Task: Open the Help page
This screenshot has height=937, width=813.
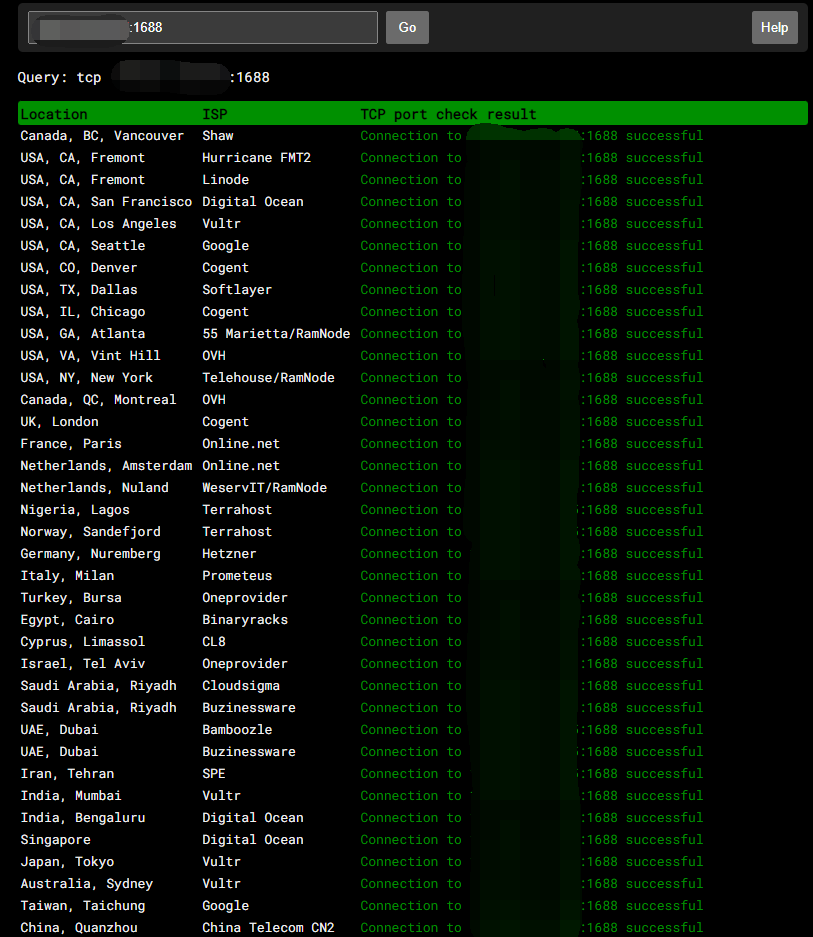Action: tap(774, 28)
